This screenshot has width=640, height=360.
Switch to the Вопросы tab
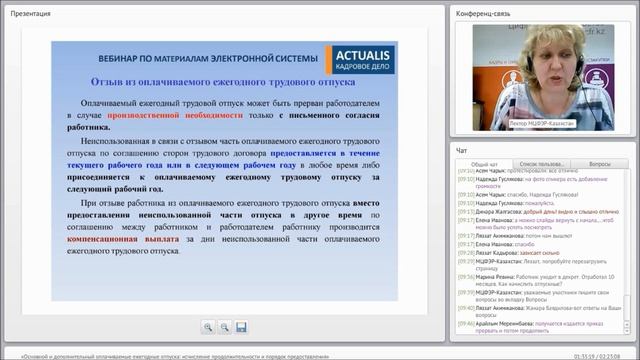click(x=600, y=164)
